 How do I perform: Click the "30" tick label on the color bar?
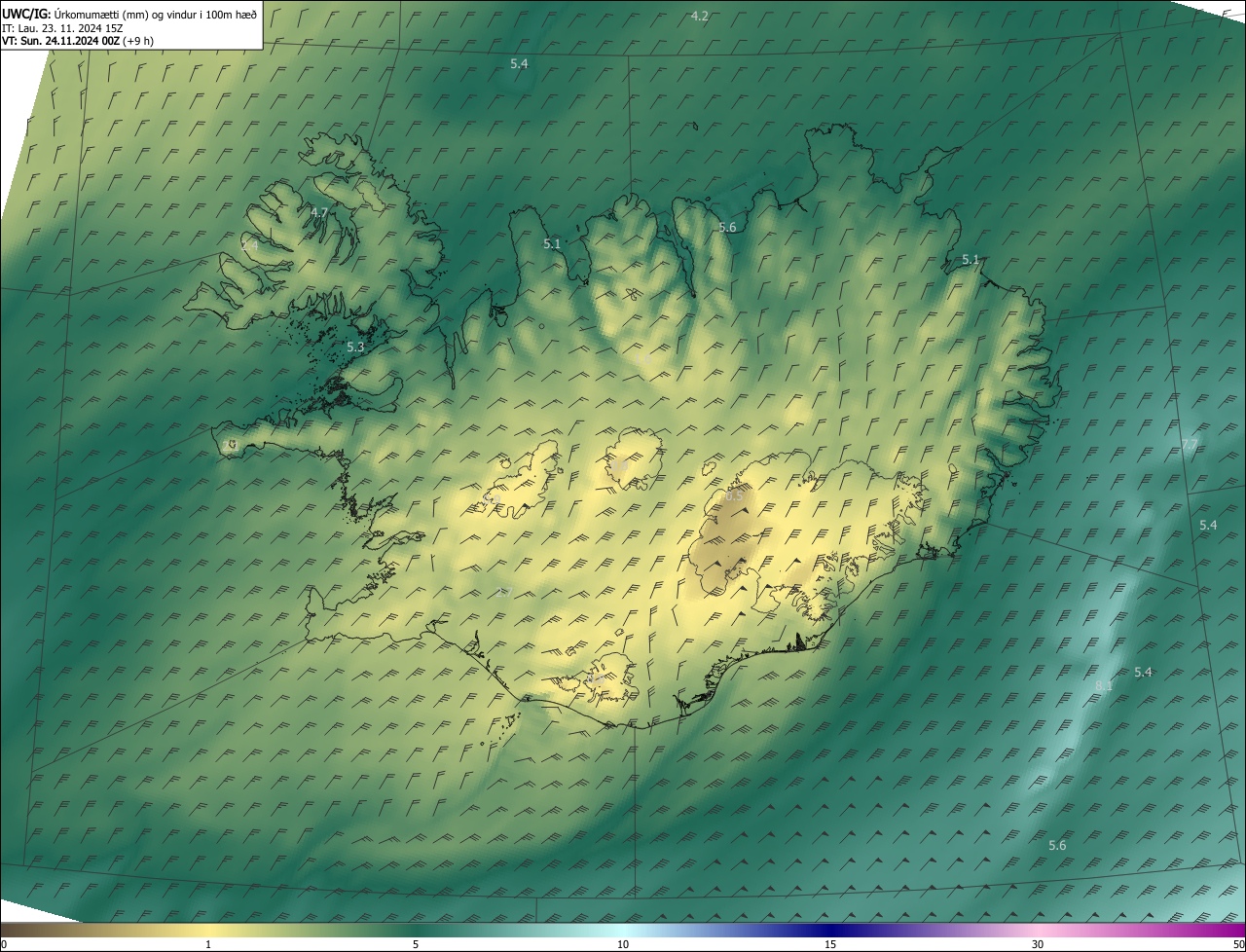click(x=1038, y=944)
